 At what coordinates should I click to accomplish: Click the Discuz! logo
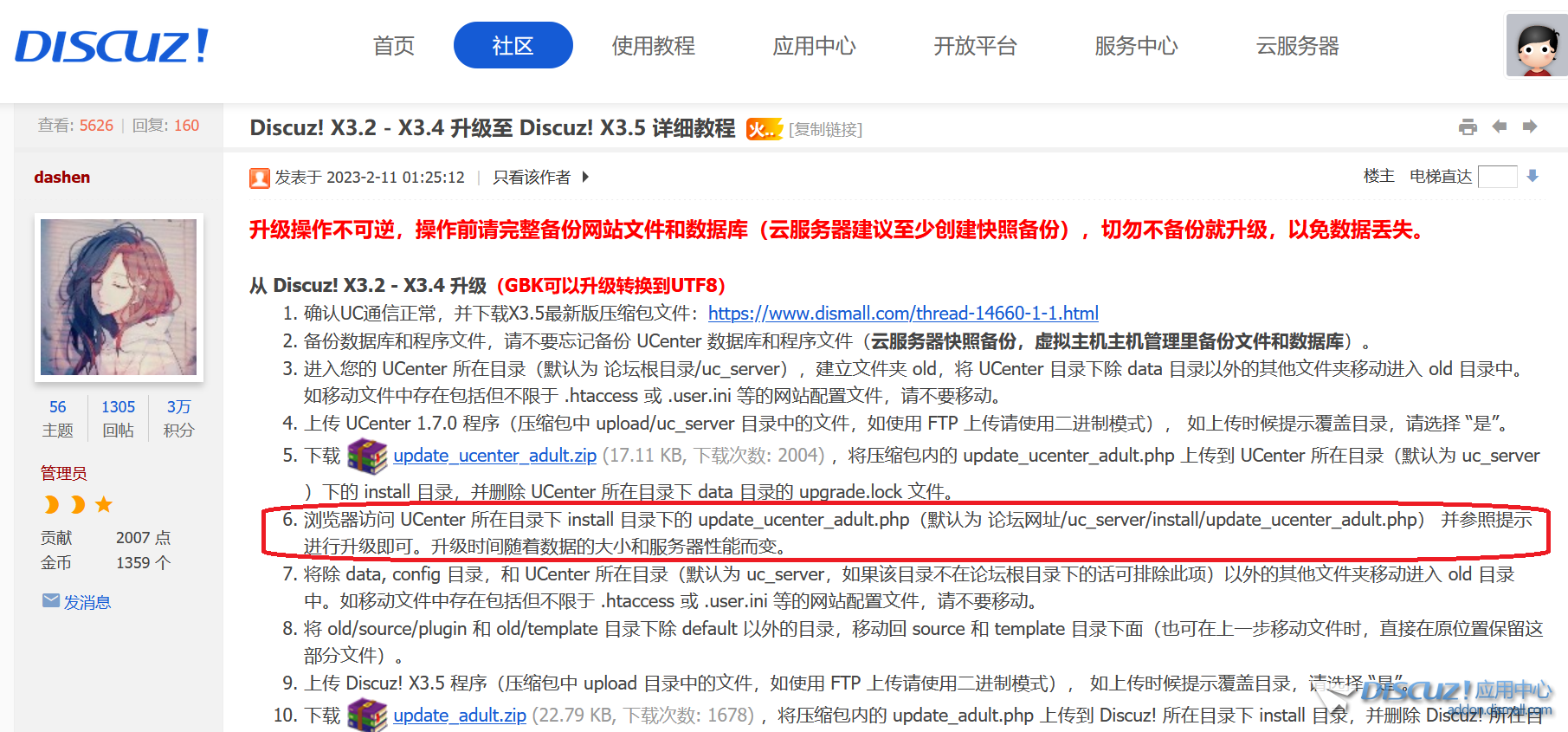pos(112,46)
